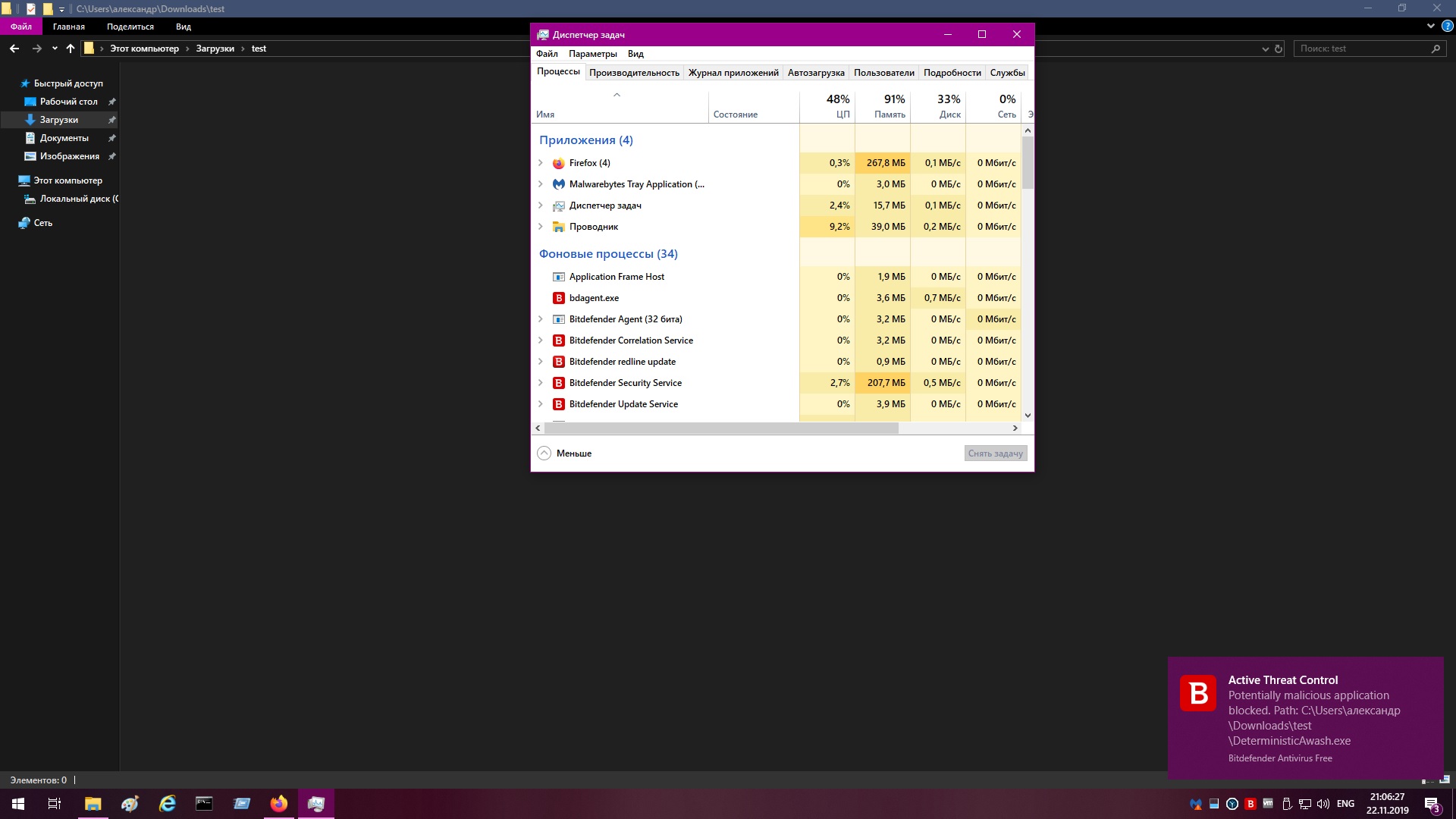Open Firefox from the taskbar
The image size is (1456, 819).
(279, 804)
